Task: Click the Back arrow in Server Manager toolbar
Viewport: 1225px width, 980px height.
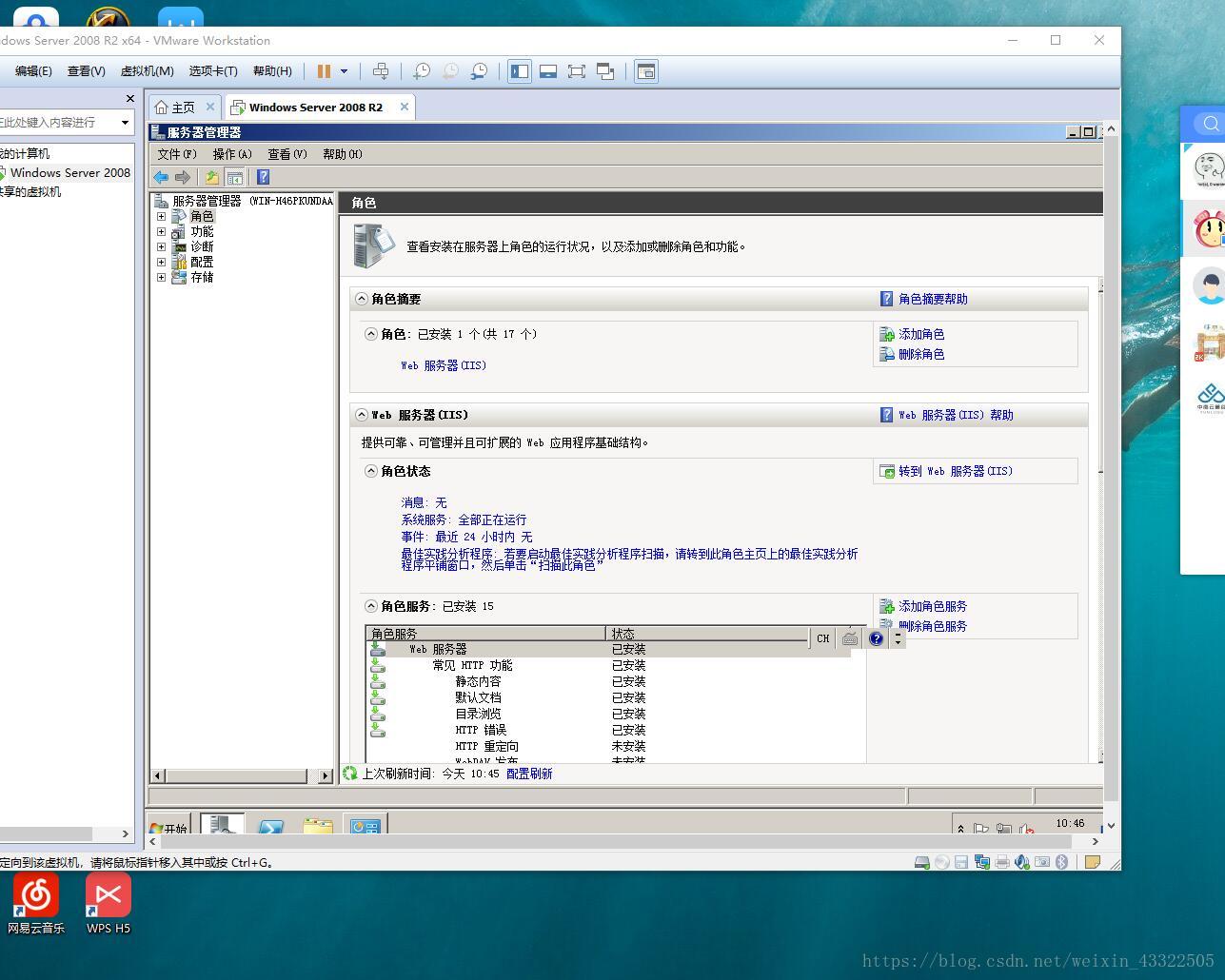Action: pyautogui.click(x=161, y=177)
